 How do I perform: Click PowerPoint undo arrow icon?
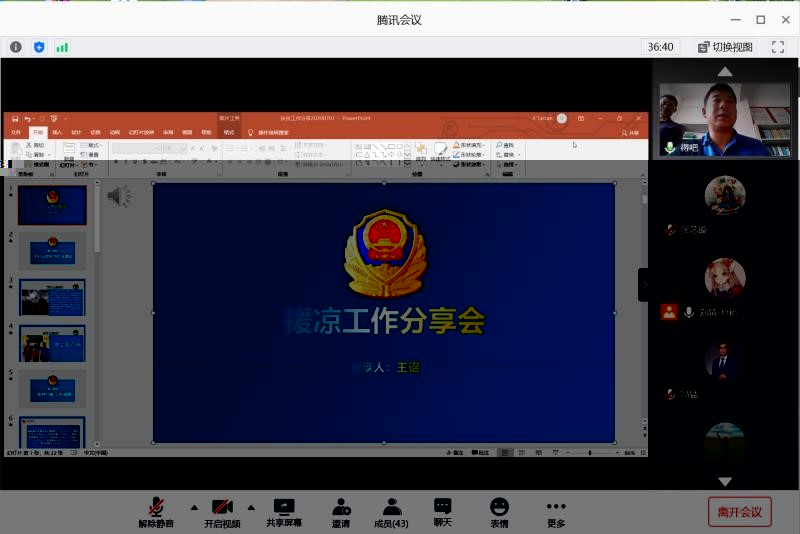(x=27, y=119)
